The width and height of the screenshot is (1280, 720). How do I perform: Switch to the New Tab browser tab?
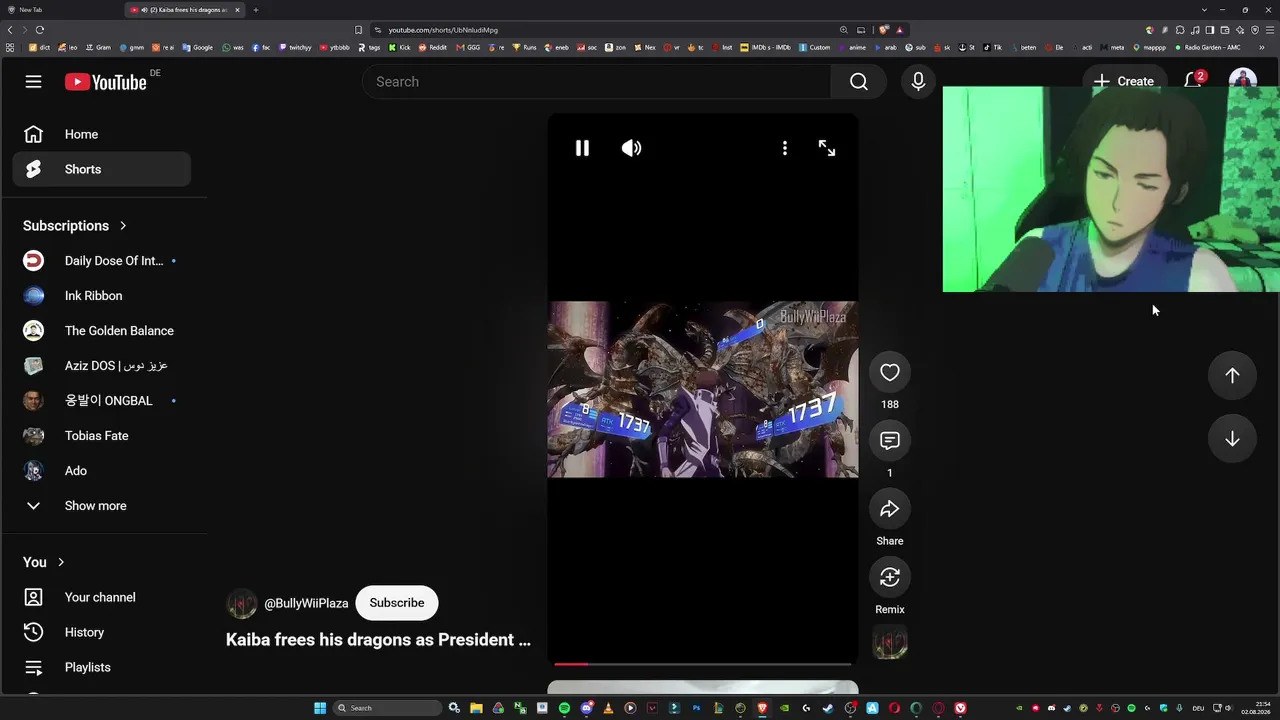[x=60, y=10]
